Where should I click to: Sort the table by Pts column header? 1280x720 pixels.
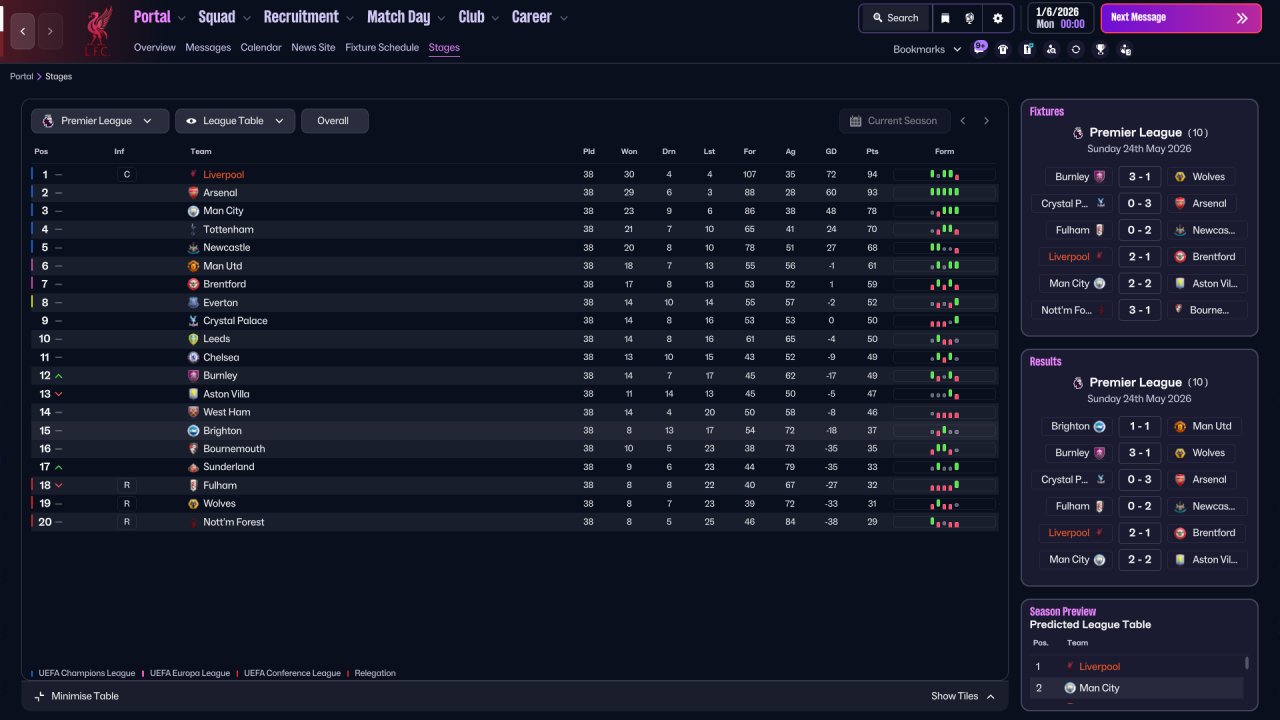pyautogui.click(x=872, y=152)
